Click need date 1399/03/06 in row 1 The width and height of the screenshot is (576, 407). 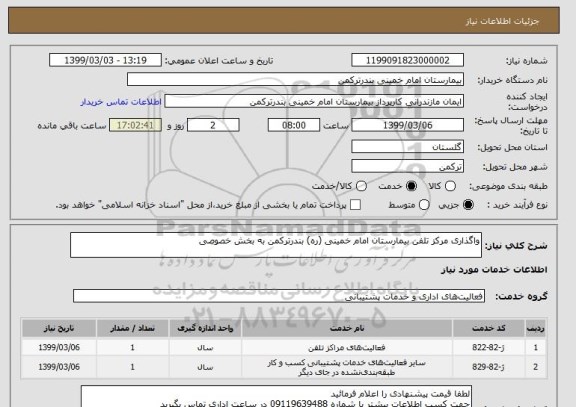coord(59,347)
